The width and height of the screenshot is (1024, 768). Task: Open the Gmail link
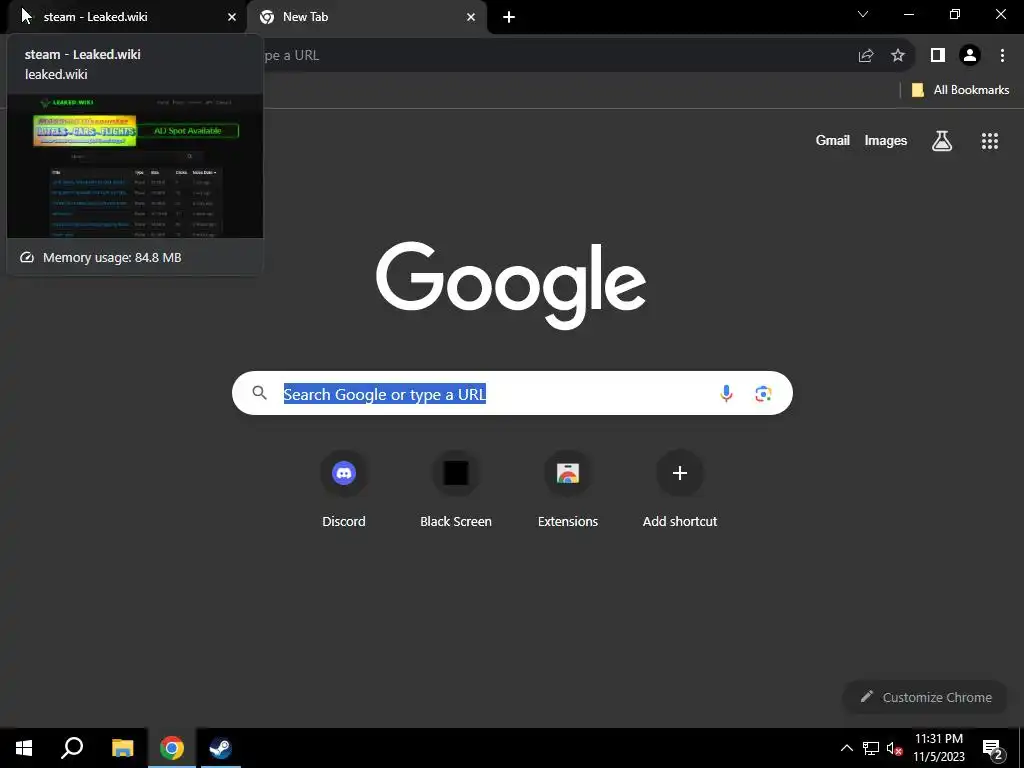tap(833, 140)
